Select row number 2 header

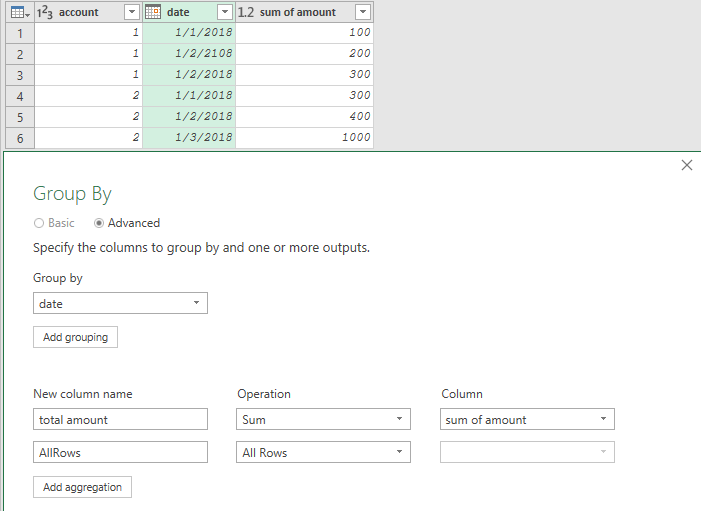[20, 54]
